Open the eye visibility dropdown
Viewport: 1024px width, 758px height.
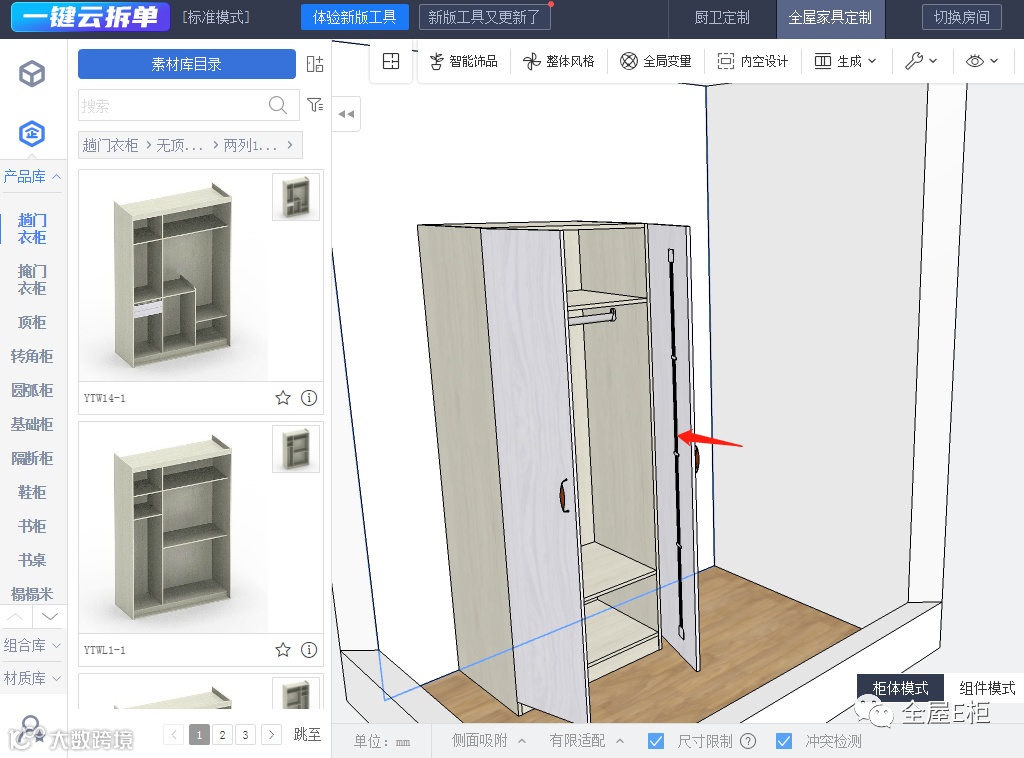(982, 61)
